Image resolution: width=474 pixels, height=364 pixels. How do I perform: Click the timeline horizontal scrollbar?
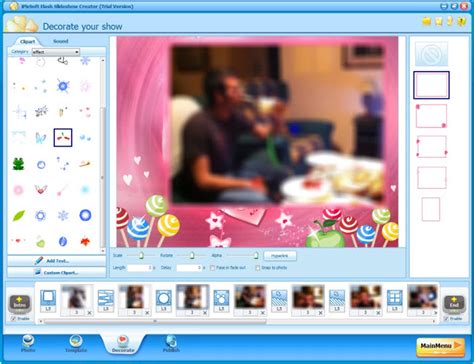pyautogui.click(x=155, y=321)
